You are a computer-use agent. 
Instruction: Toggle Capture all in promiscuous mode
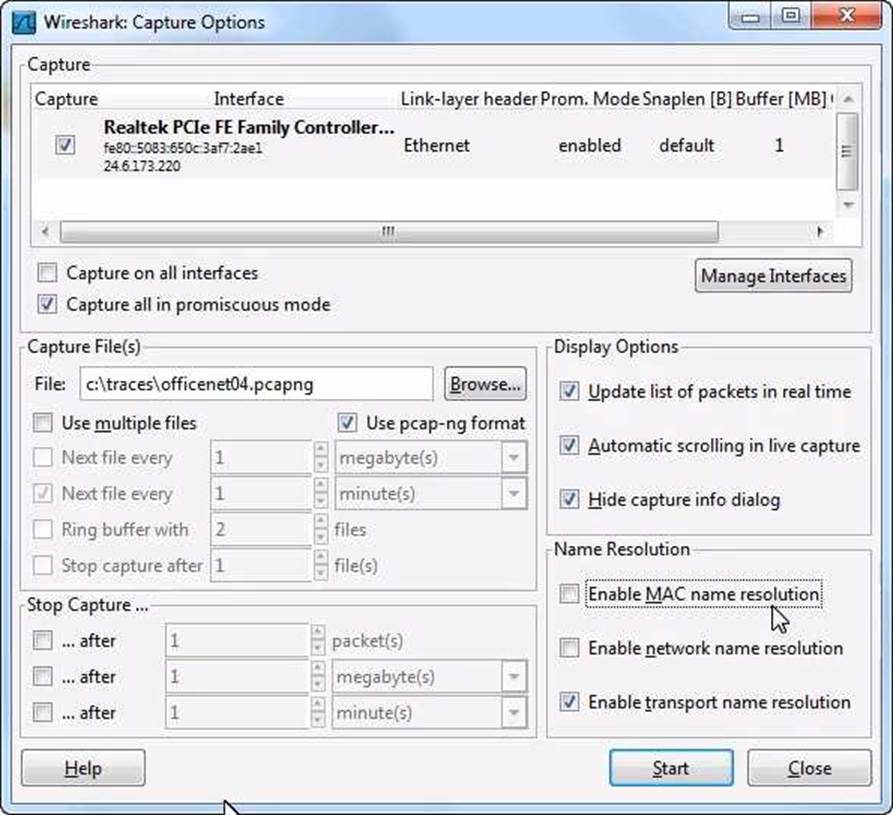click(47, 304)
